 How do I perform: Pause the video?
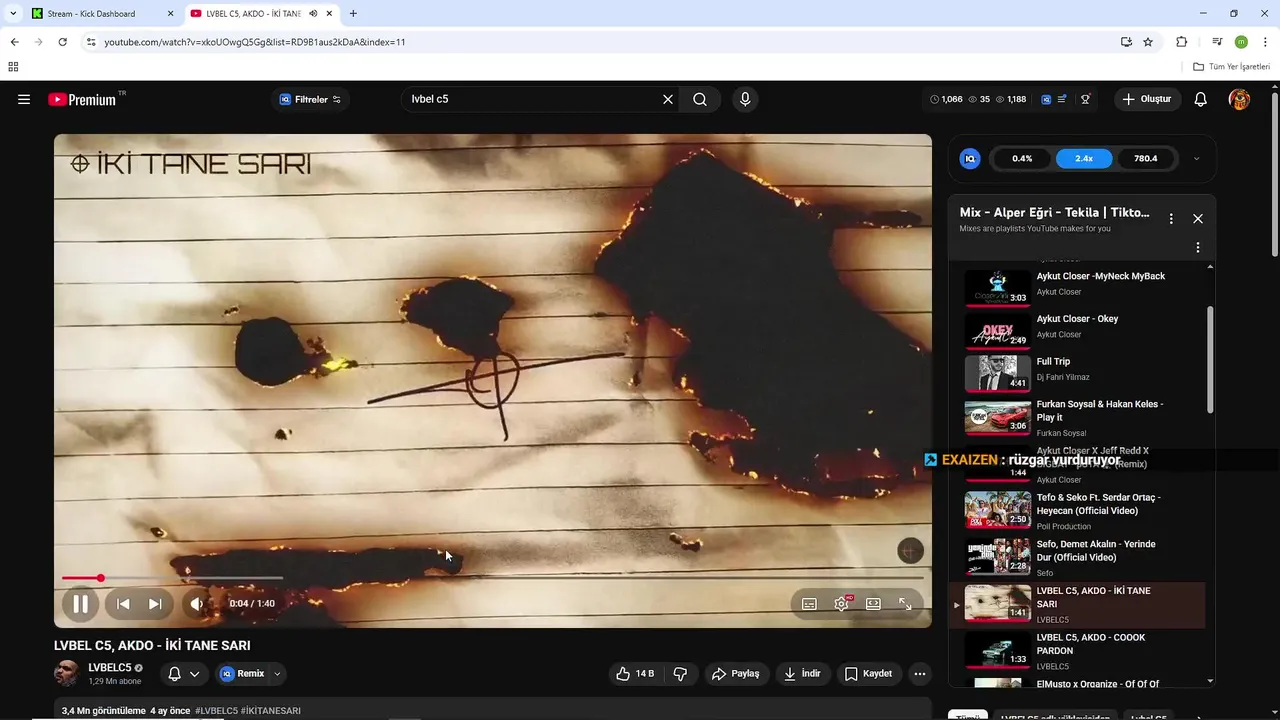click(81, 604)
